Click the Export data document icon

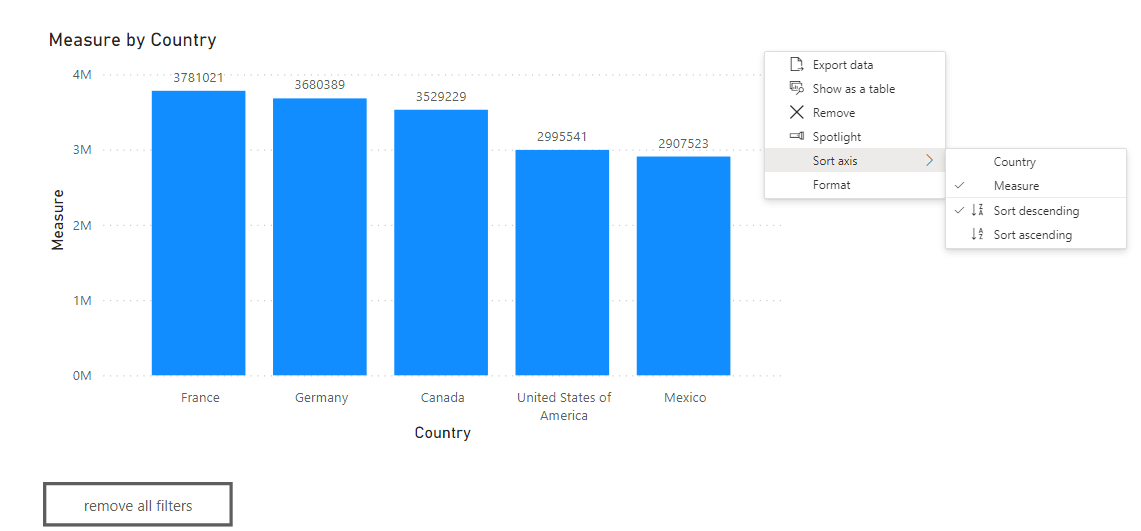797,65
